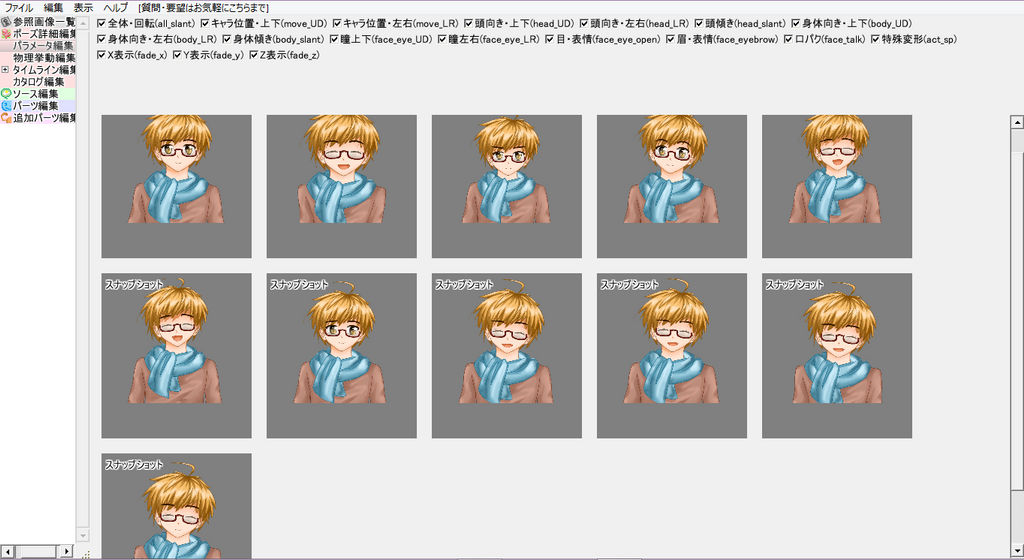Select 物理挙動編集 in the sidebar tree

click(x=44, y=58)
